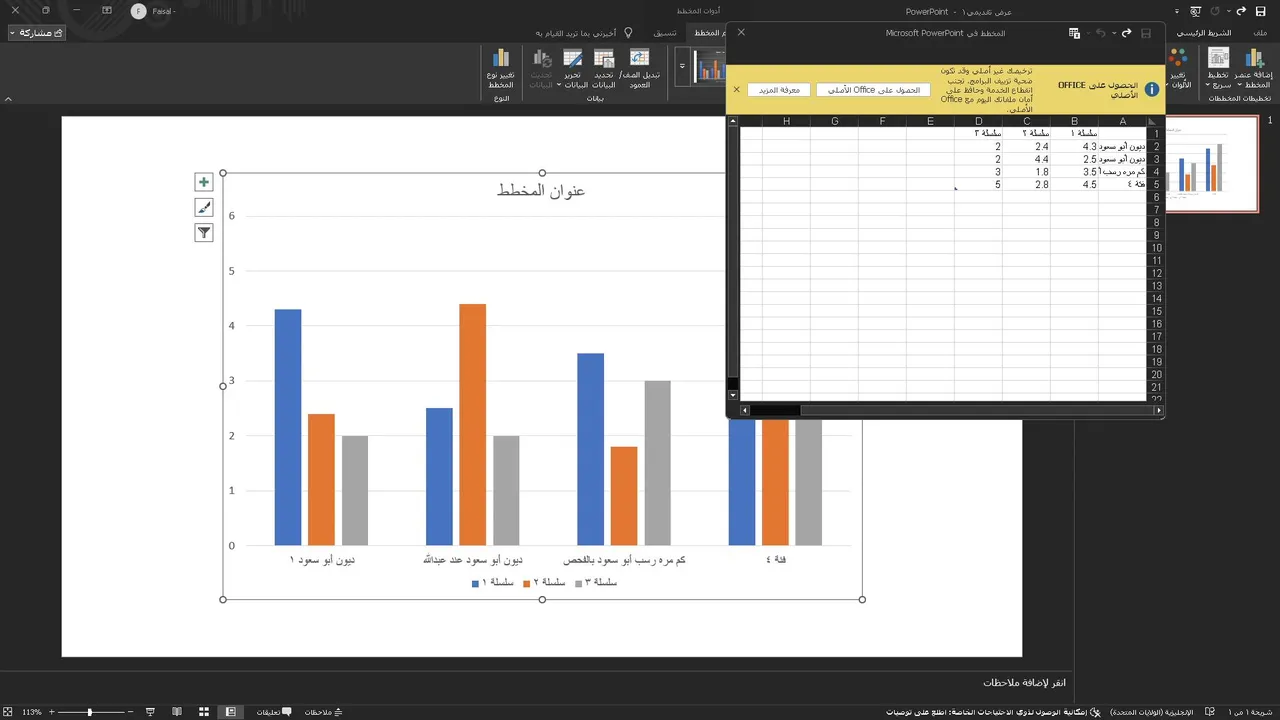
Task: Select series 3 legend entry
Action: (x=596, y=582)
